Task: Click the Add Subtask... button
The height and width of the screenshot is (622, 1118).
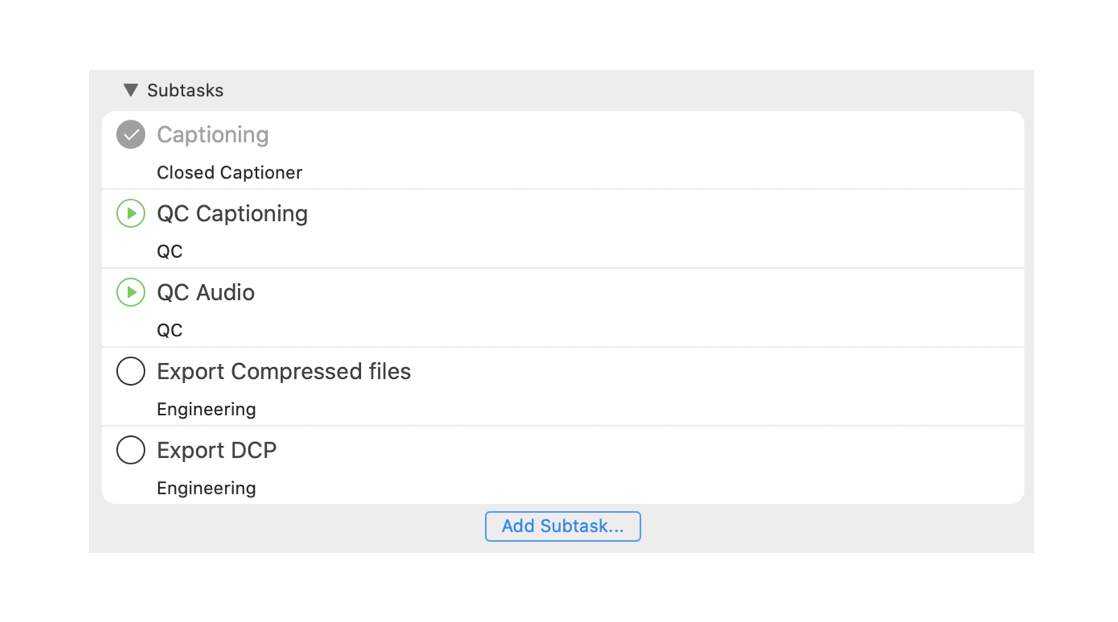Action: tap(563, 526)
